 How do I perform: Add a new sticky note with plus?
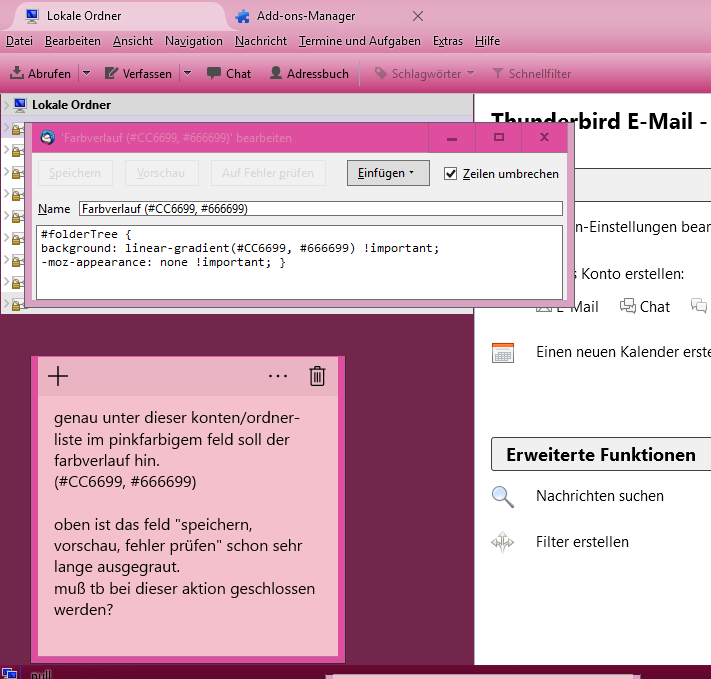(x=58, y=376)
